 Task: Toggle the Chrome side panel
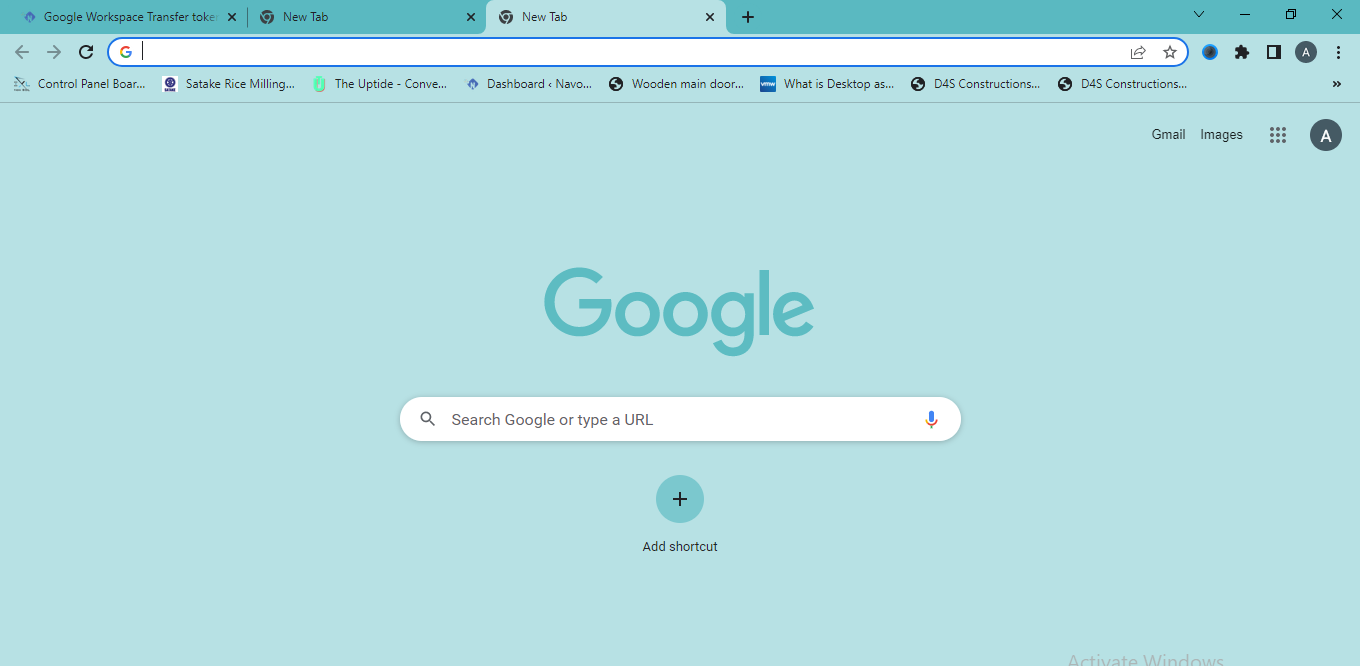pyautogui.click(x=1274, y=52)
